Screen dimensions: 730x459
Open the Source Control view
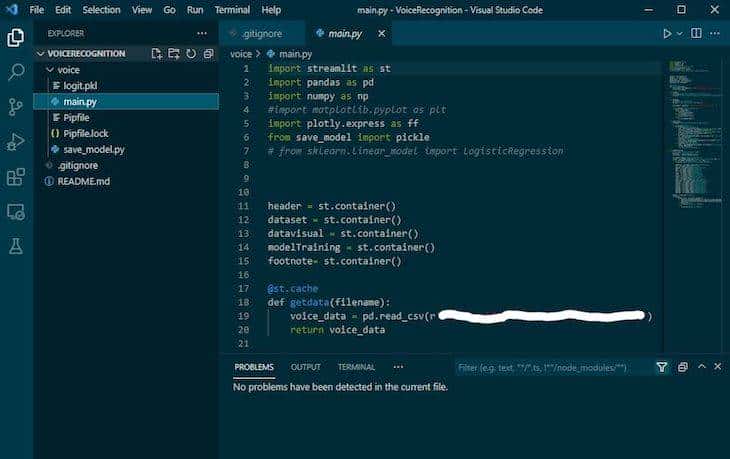15,107
